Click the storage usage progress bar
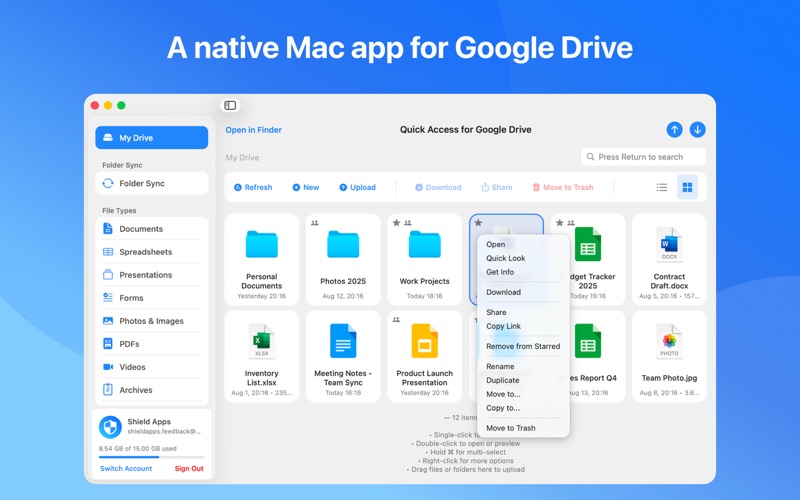 point(152,457)
